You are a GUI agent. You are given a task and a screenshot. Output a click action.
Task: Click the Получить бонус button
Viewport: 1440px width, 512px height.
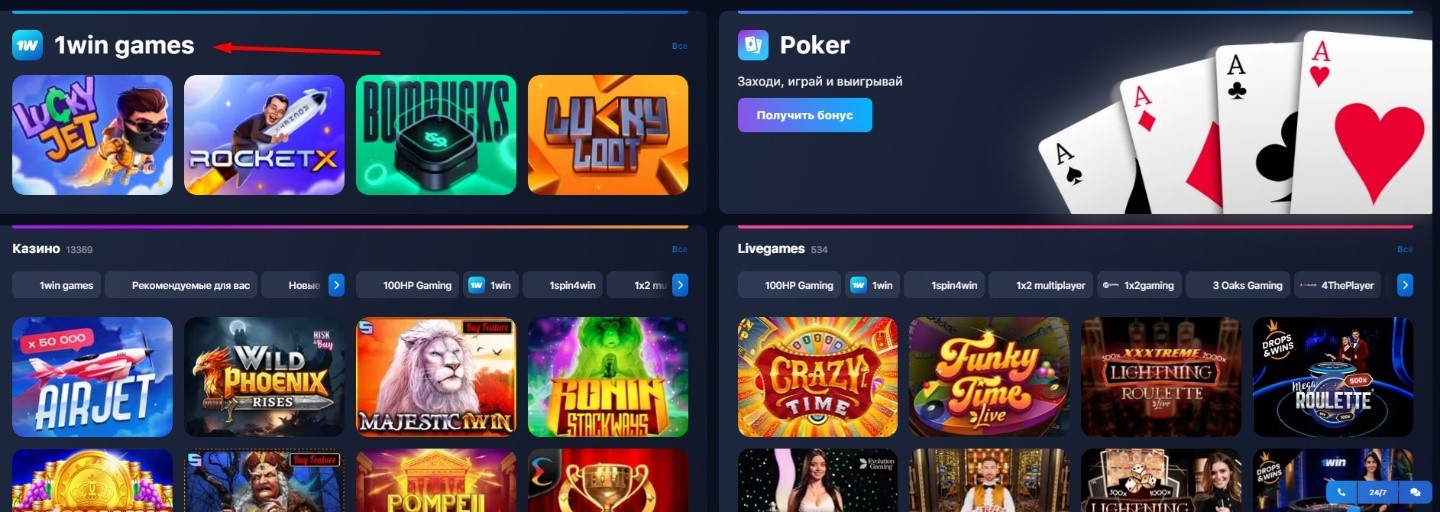click(x=805, y=115)
